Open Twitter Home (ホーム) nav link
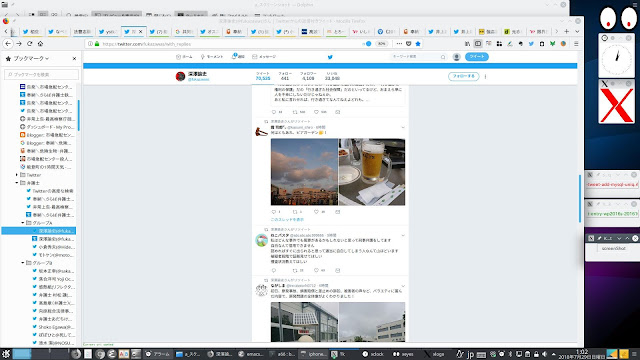The height and width of the screenshot is (360, 640). 184,57
